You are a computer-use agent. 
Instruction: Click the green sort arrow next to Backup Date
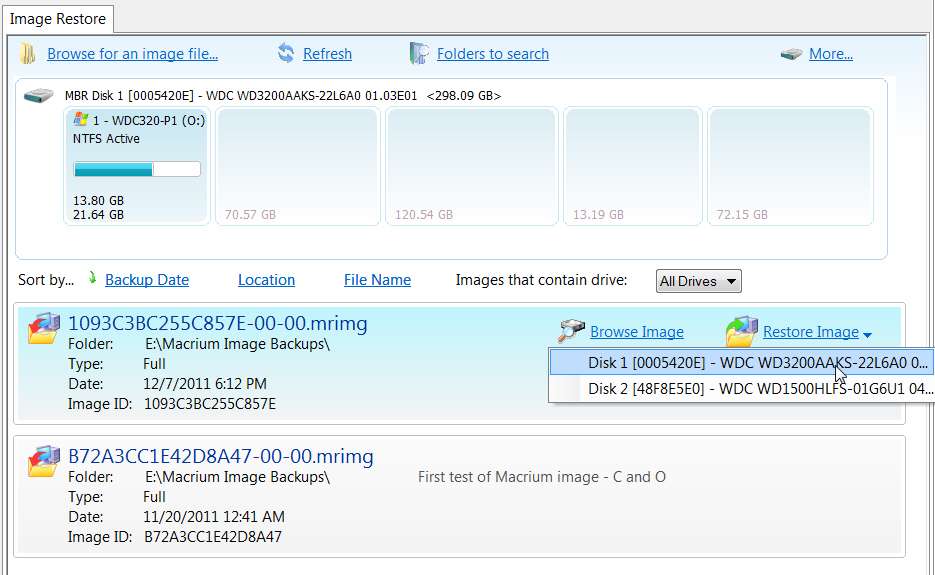pyautogui.click(x=92, y=277)
